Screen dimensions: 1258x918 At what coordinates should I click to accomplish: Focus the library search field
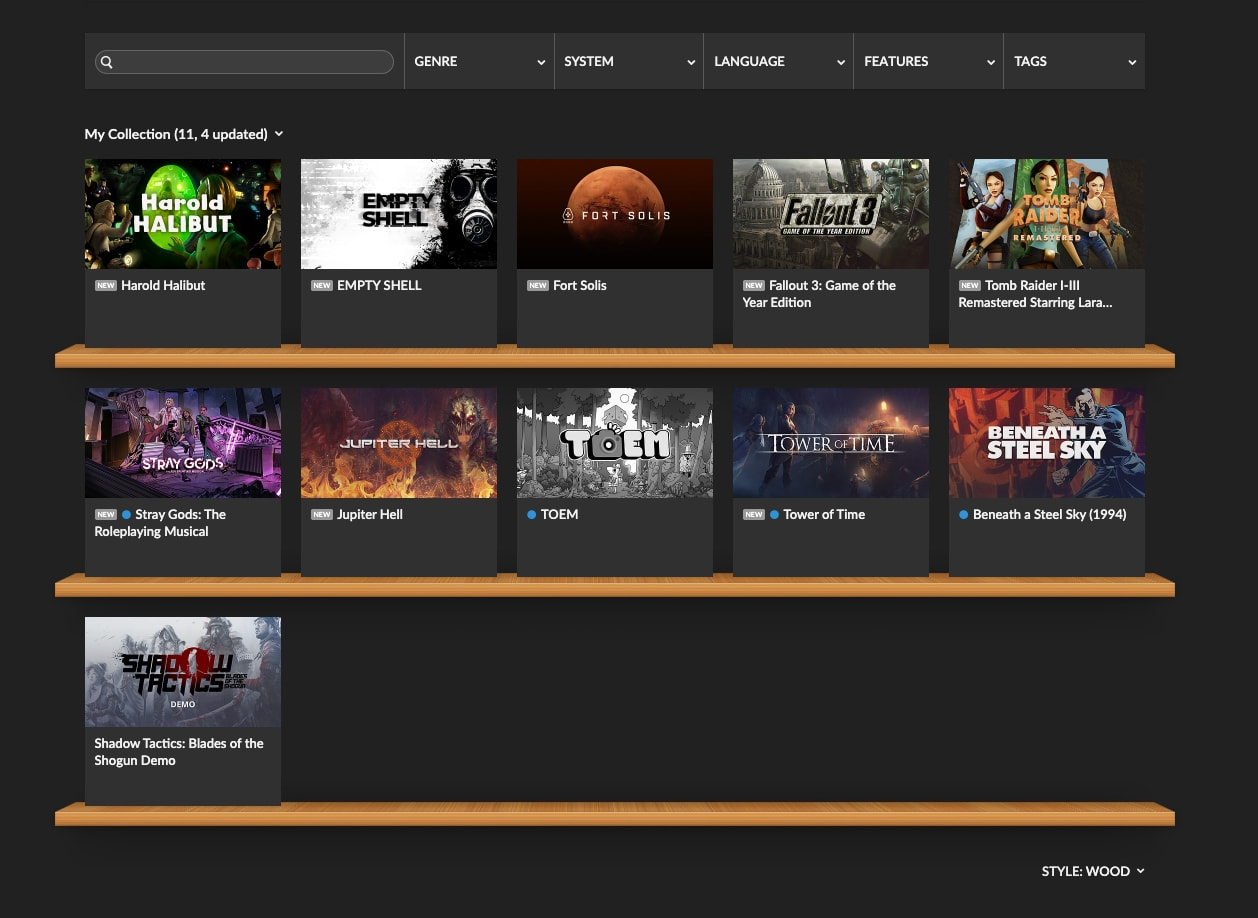tap(244, 62)
